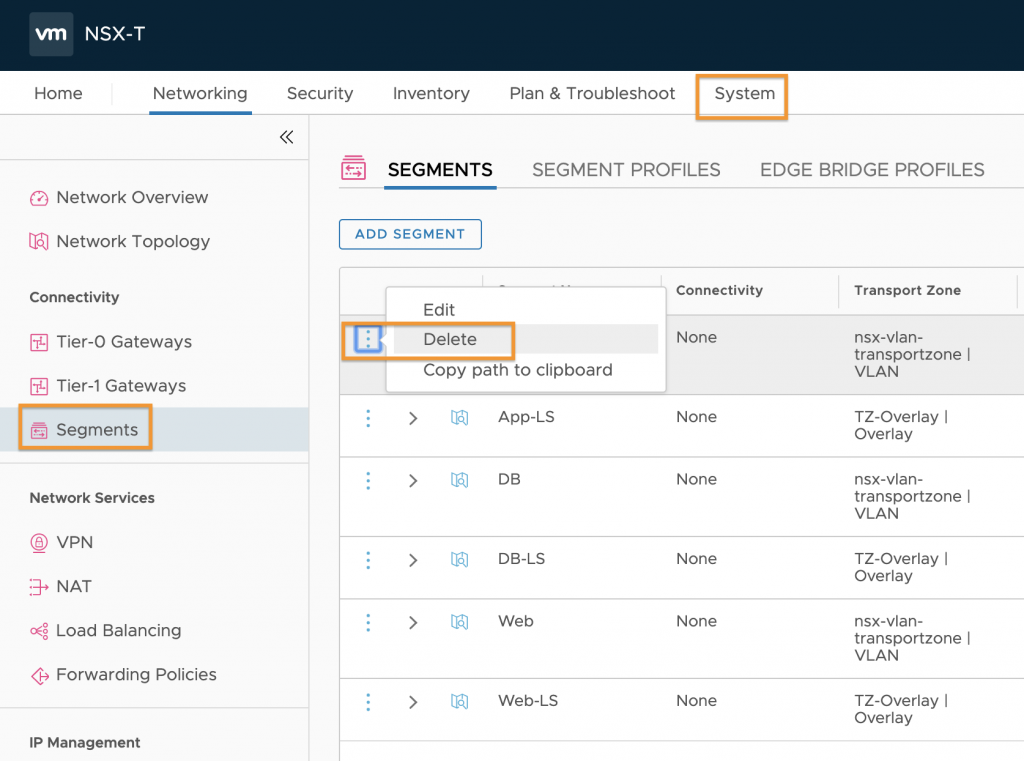This screenshot has height=761, width=1024.
Task: Click the DB segment name
Action: 509,479
